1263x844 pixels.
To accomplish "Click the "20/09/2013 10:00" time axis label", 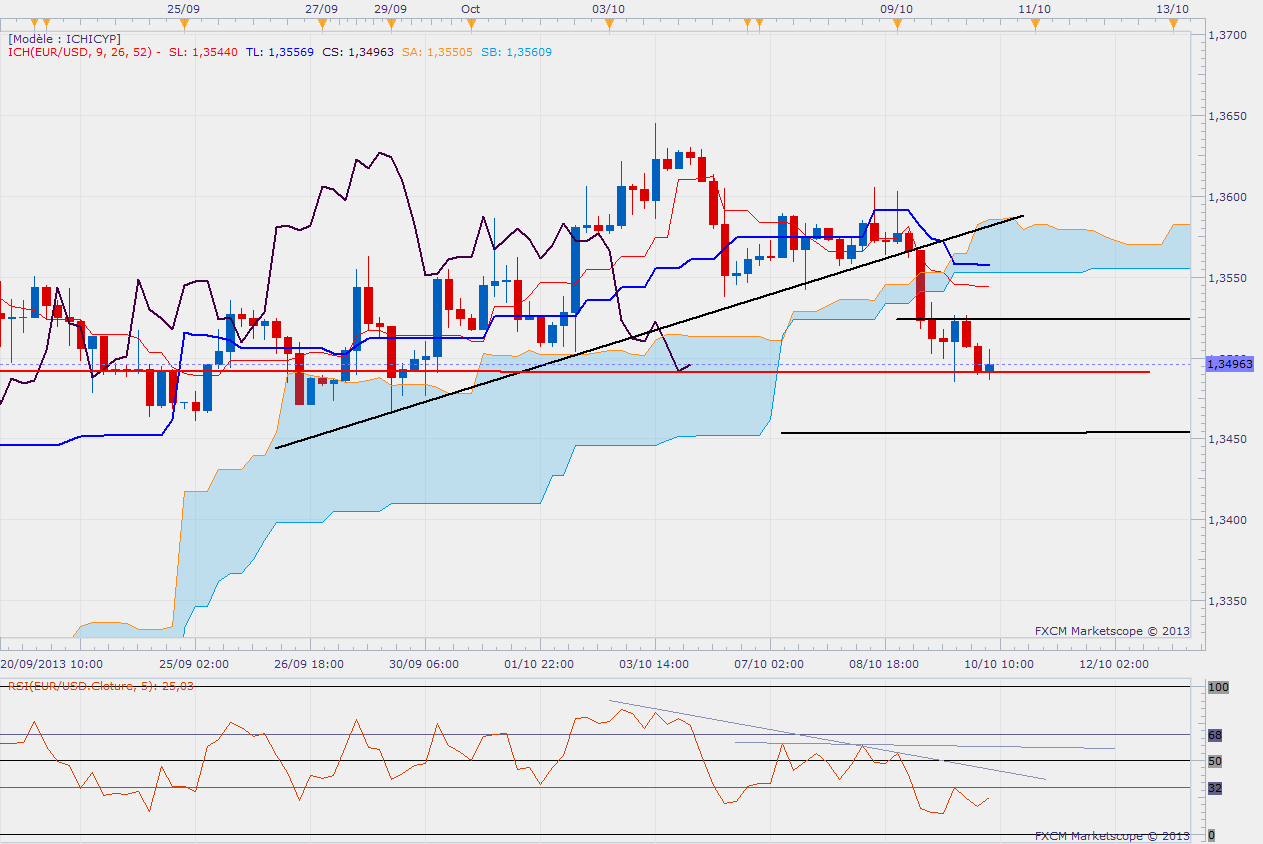I will 50,663.
